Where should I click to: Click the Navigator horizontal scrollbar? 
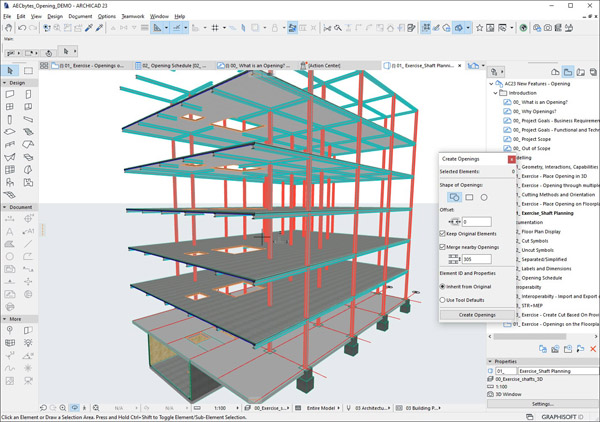530,336
